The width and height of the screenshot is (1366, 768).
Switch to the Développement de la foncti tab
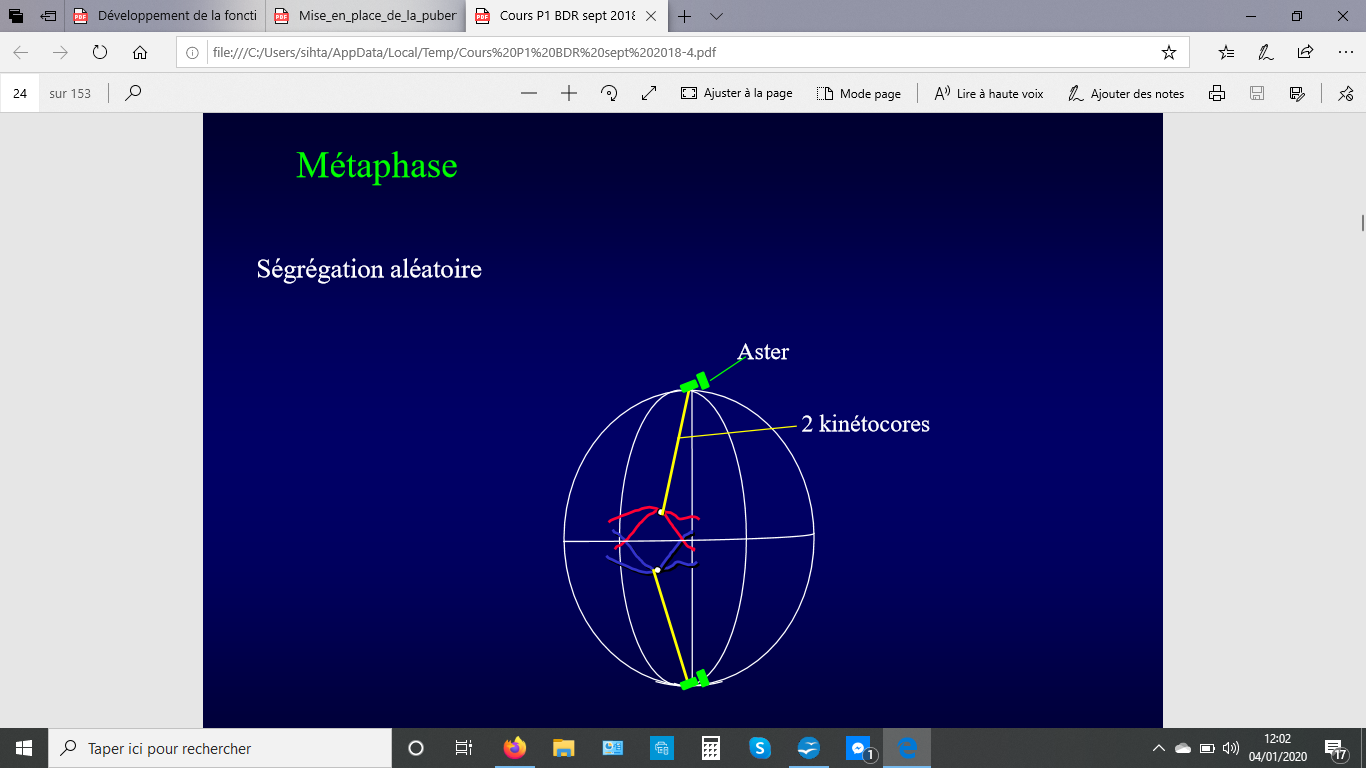click(x=166, y=16)
